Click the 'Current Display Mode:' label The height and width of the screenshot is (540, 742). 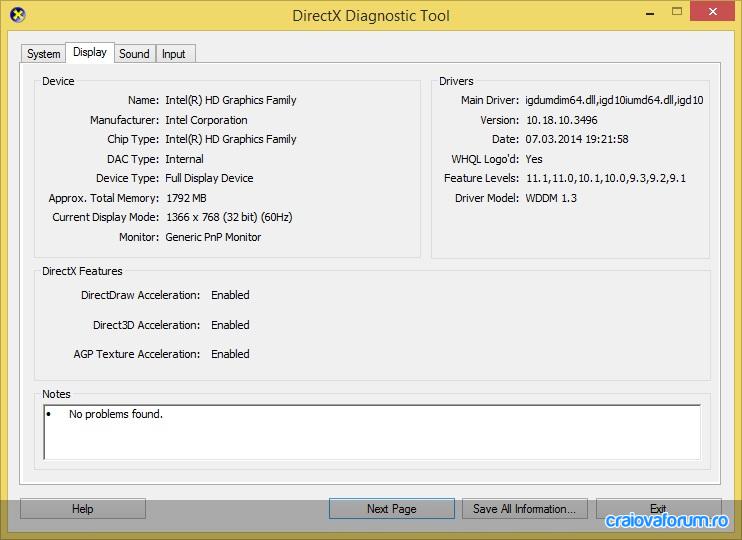106,217
